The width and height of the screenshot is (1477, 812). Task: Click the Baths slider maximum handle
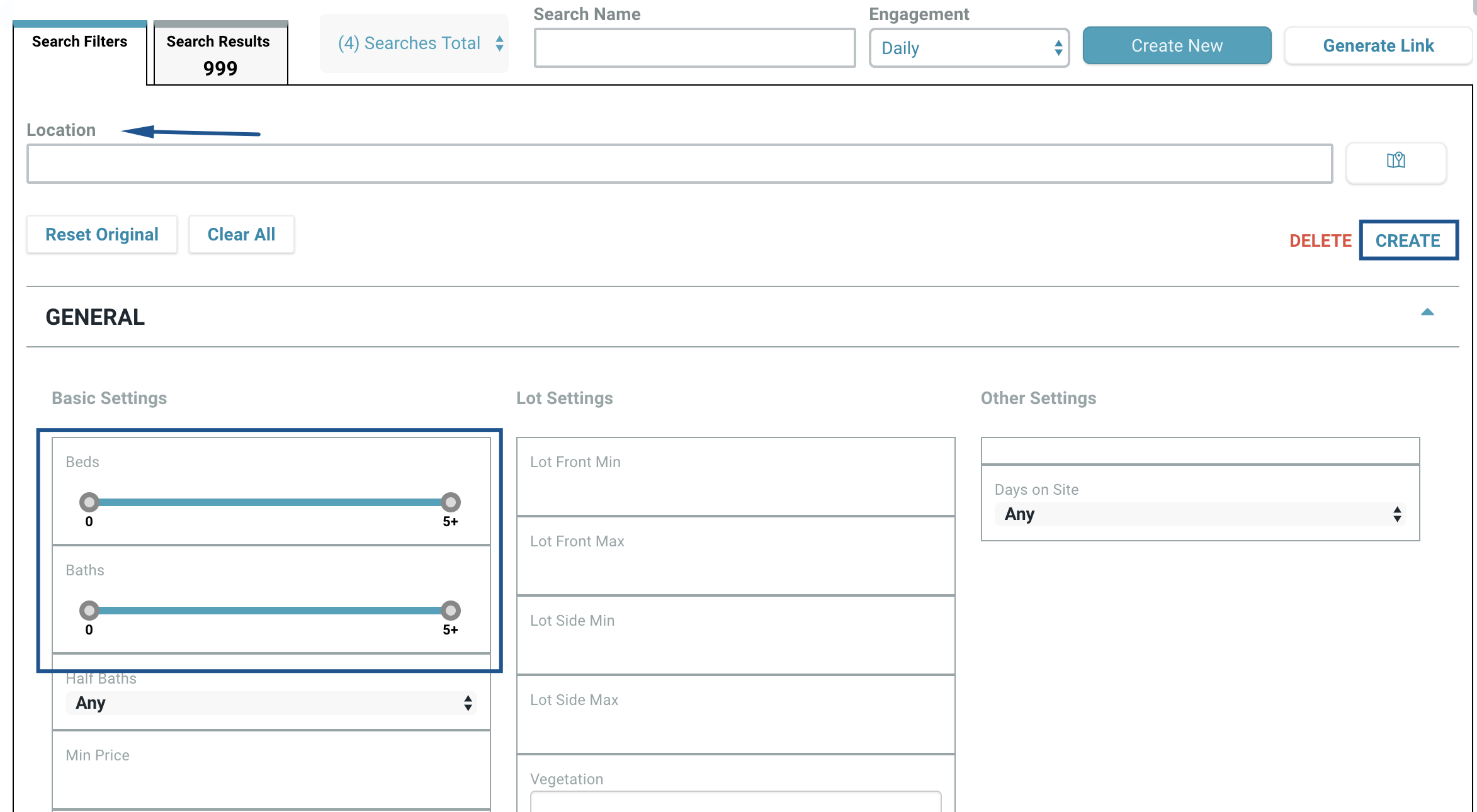tap(450, 611)
